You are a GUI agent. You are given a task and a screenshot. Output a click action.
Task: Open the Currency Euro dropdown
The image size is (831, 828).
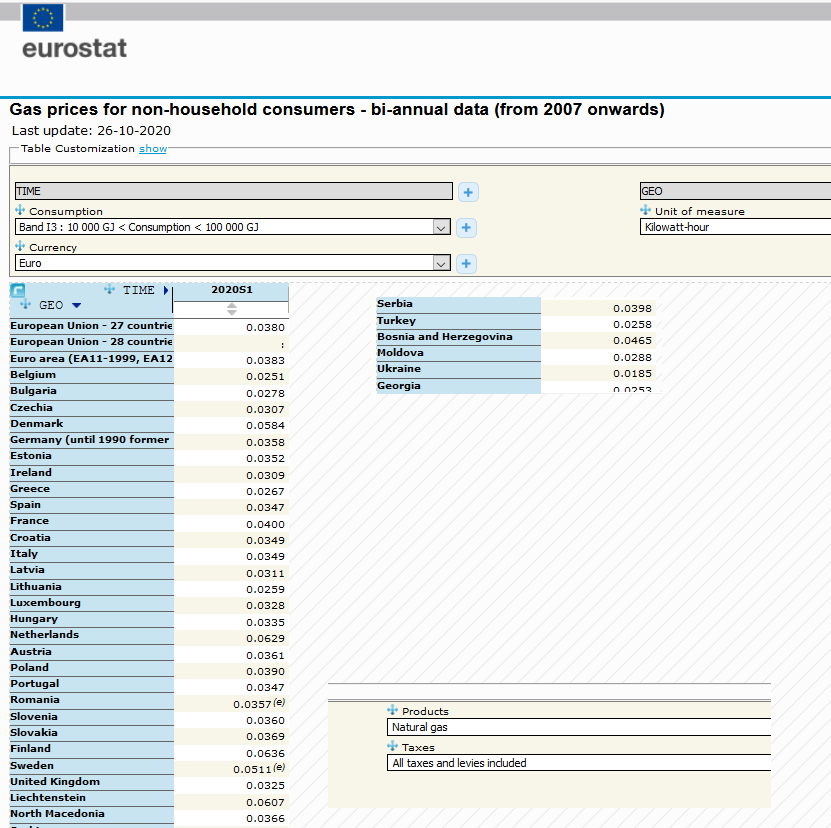[x=233, y=263]
